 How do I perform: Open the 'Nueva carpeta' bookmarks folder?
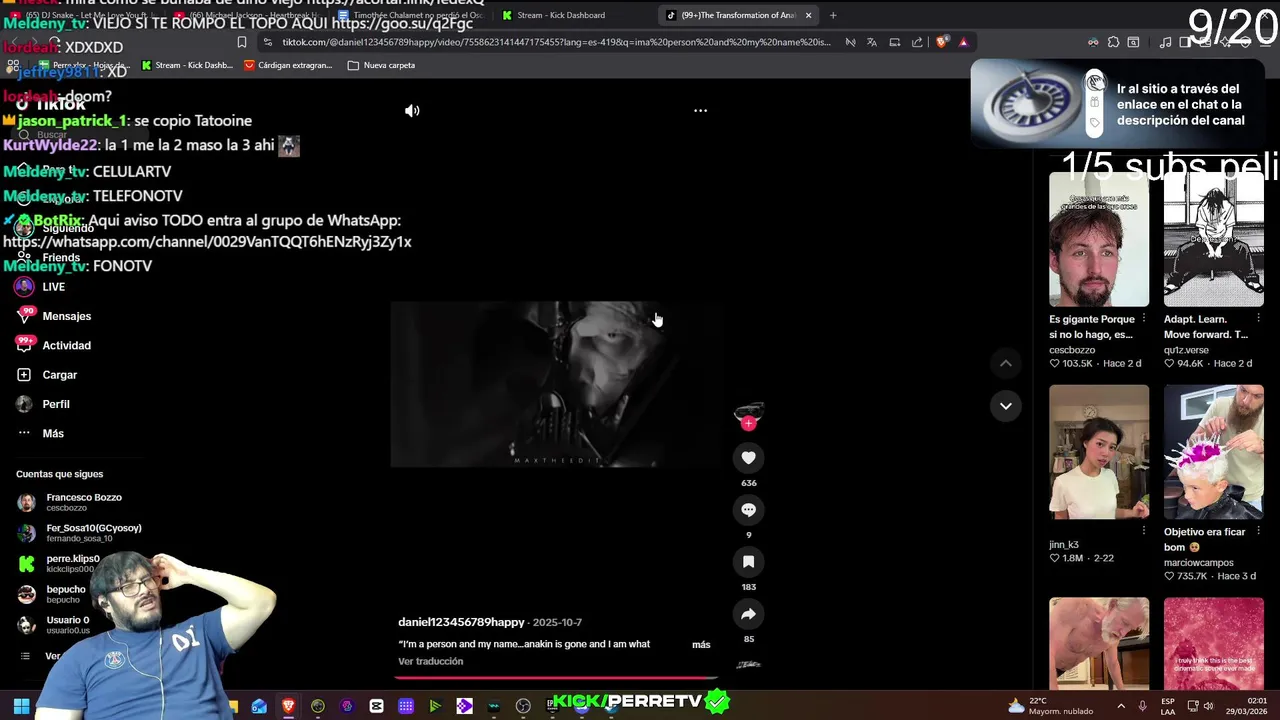[x=381, y=65]
